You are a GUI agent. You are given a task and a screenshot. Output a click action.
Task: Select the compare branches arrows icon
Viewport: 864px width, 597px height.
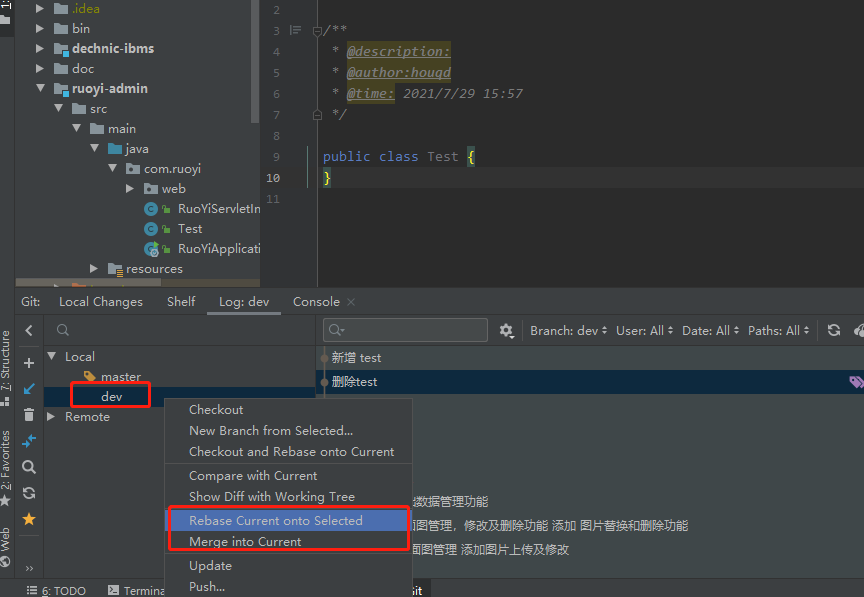click(29, 441)
